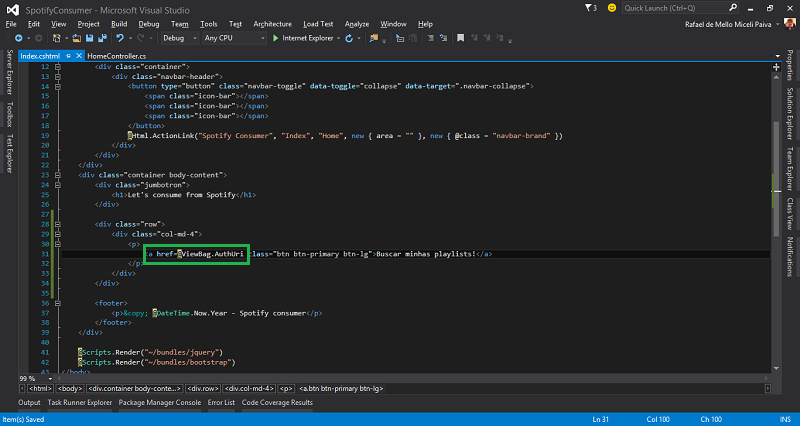The height and width of the screenshot is (426, 800).
Task: Start debugging with the green play icon
Action: 276,37
